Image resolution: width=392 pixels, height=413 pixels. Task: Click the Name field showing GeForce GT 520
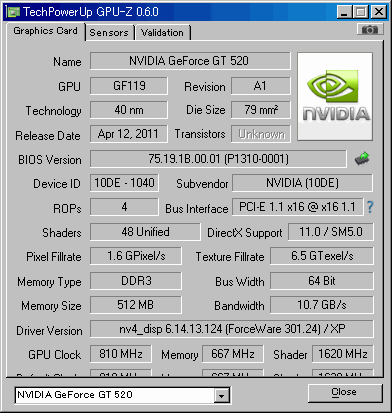[x=190, y=61]
